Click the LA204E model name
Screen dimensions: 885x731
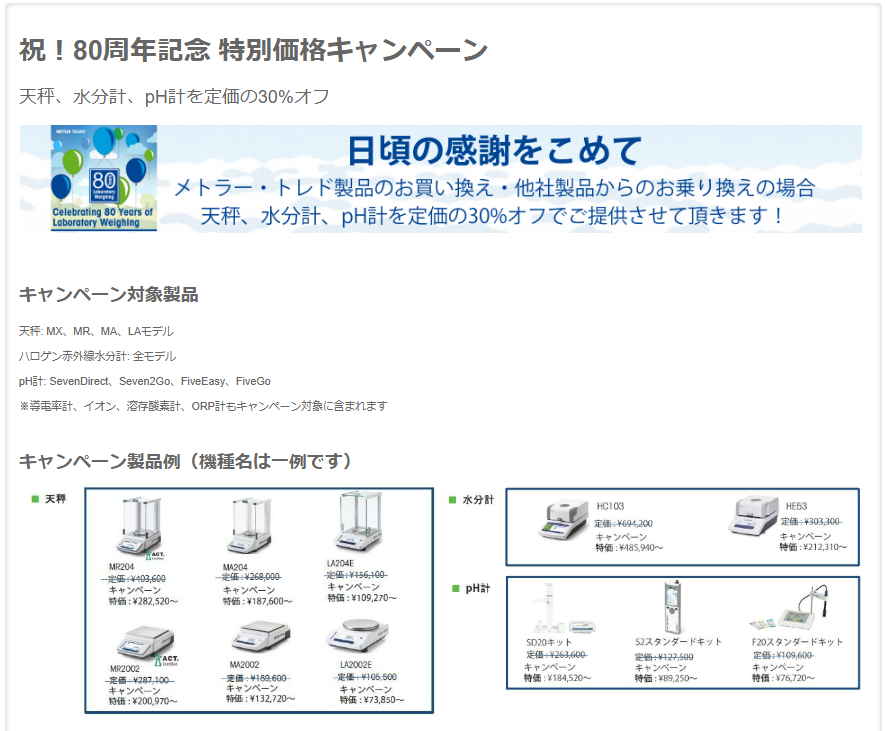[x=340, y=563]
